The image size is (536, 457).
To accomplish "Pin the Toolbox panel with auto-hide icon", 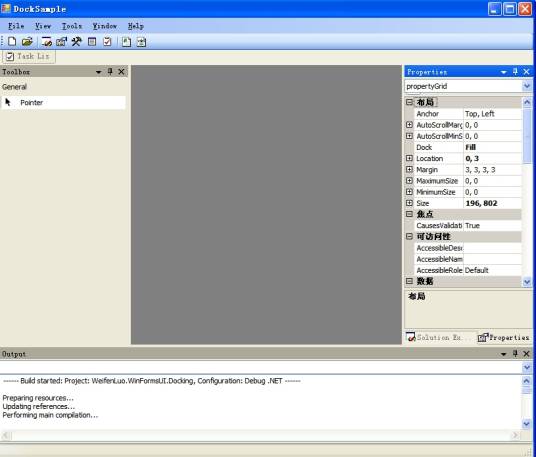I will coord(110,71).
